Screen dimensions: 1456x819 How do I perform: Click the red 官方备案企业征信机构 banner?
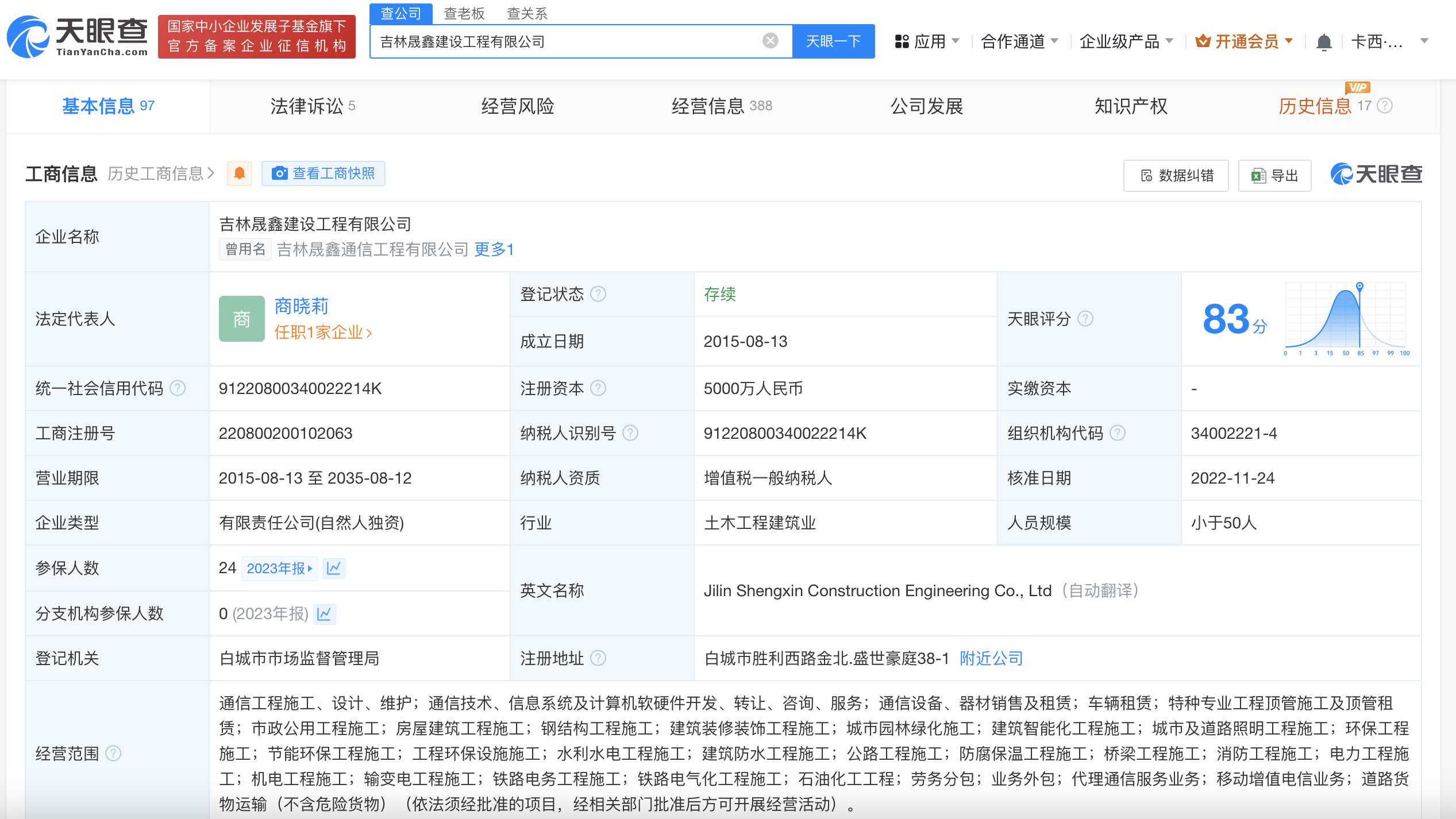point(257,36)
